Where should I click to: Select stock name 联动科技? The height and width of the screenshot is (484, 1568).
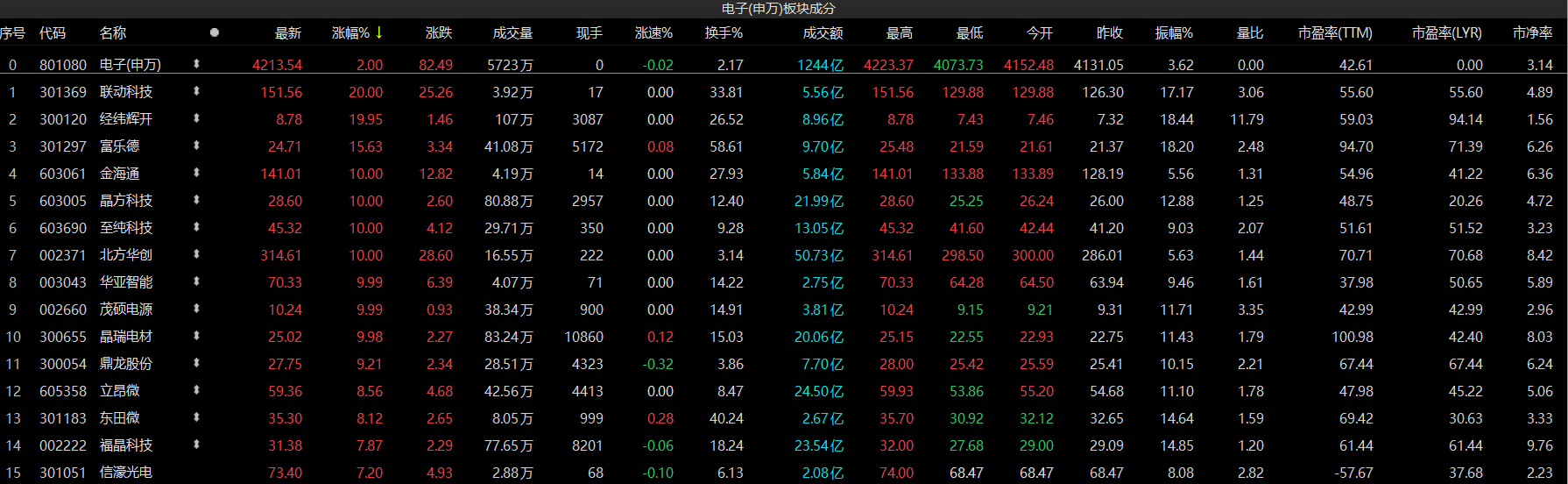point(126,92)
